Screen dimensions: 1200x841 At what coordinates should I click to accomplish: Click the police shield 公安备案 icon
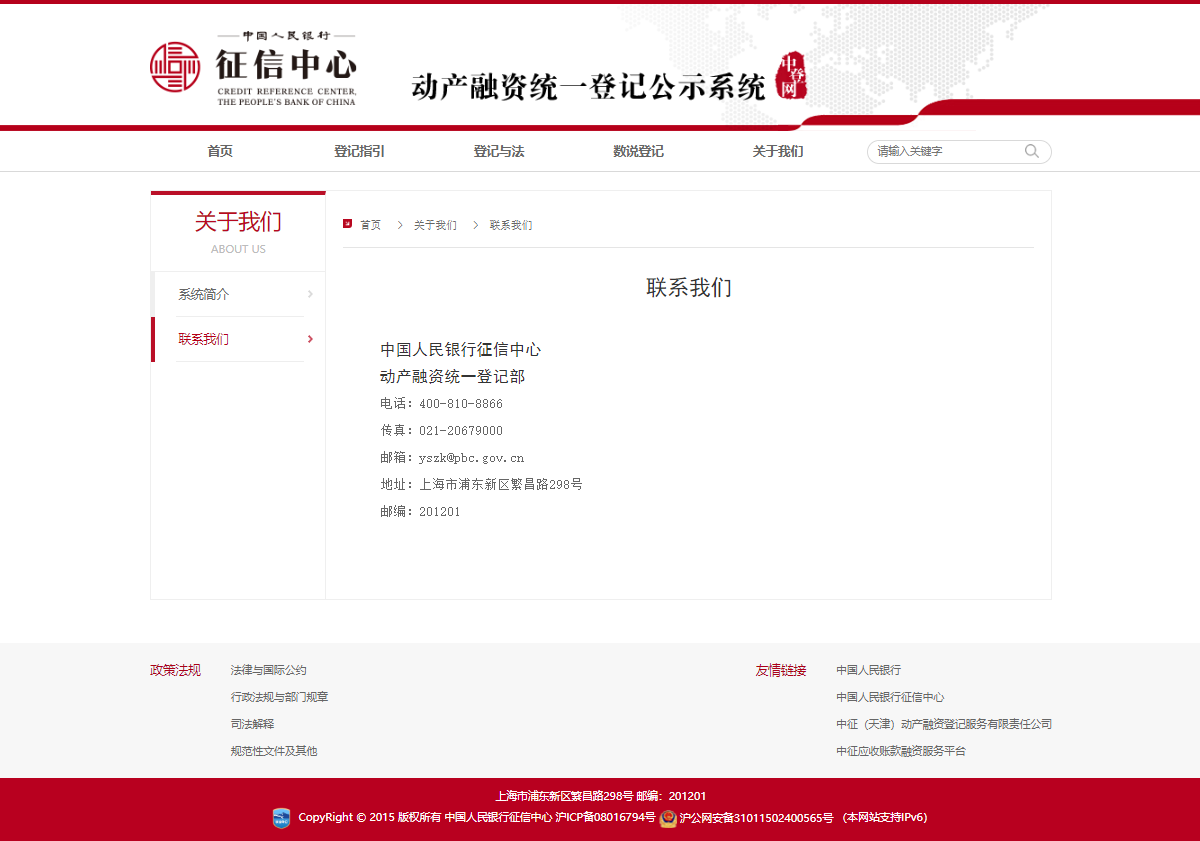click(x=668, y=818)
